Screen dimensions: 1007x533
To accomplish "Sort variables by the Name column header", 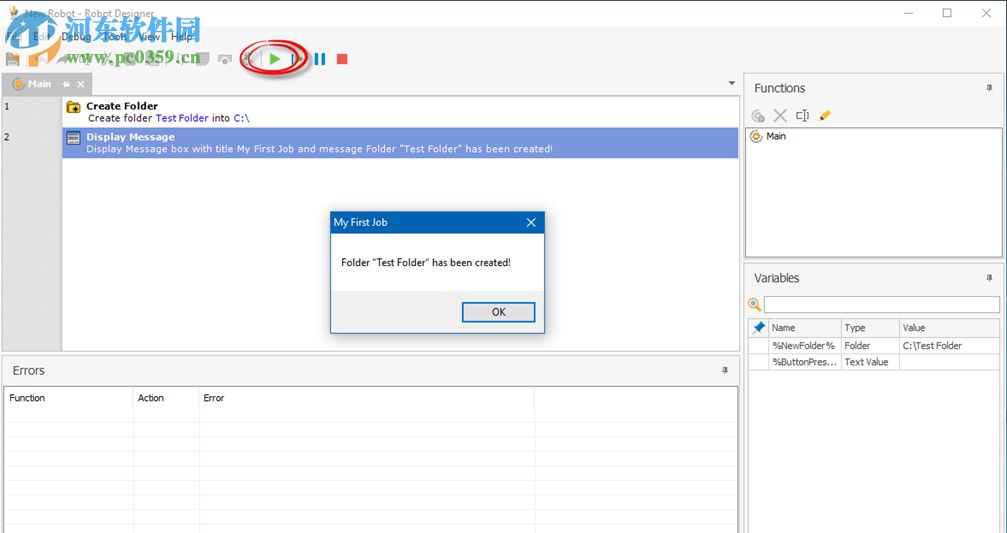I will (805, 328).
